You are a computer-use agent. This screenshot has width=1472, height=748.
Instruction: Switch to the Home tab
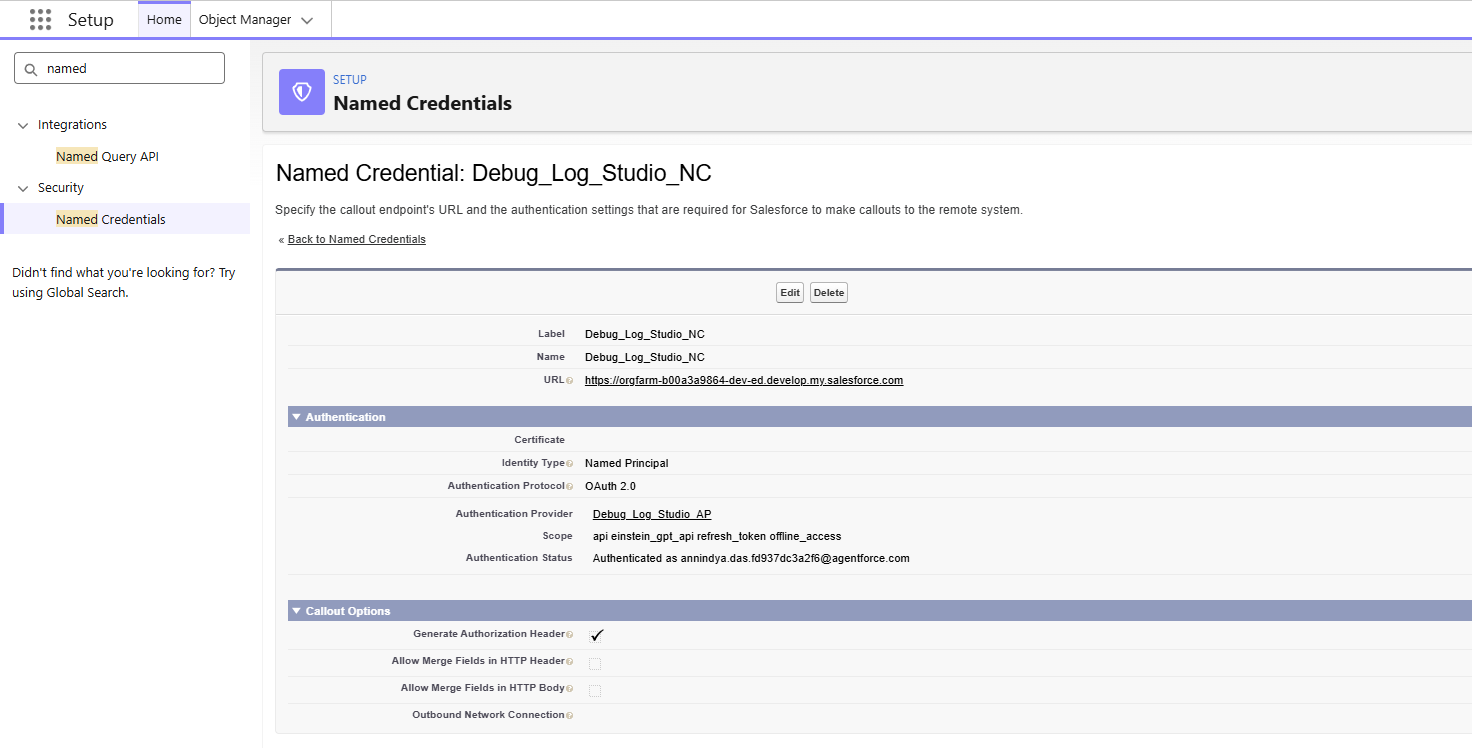tap(164, 20)
